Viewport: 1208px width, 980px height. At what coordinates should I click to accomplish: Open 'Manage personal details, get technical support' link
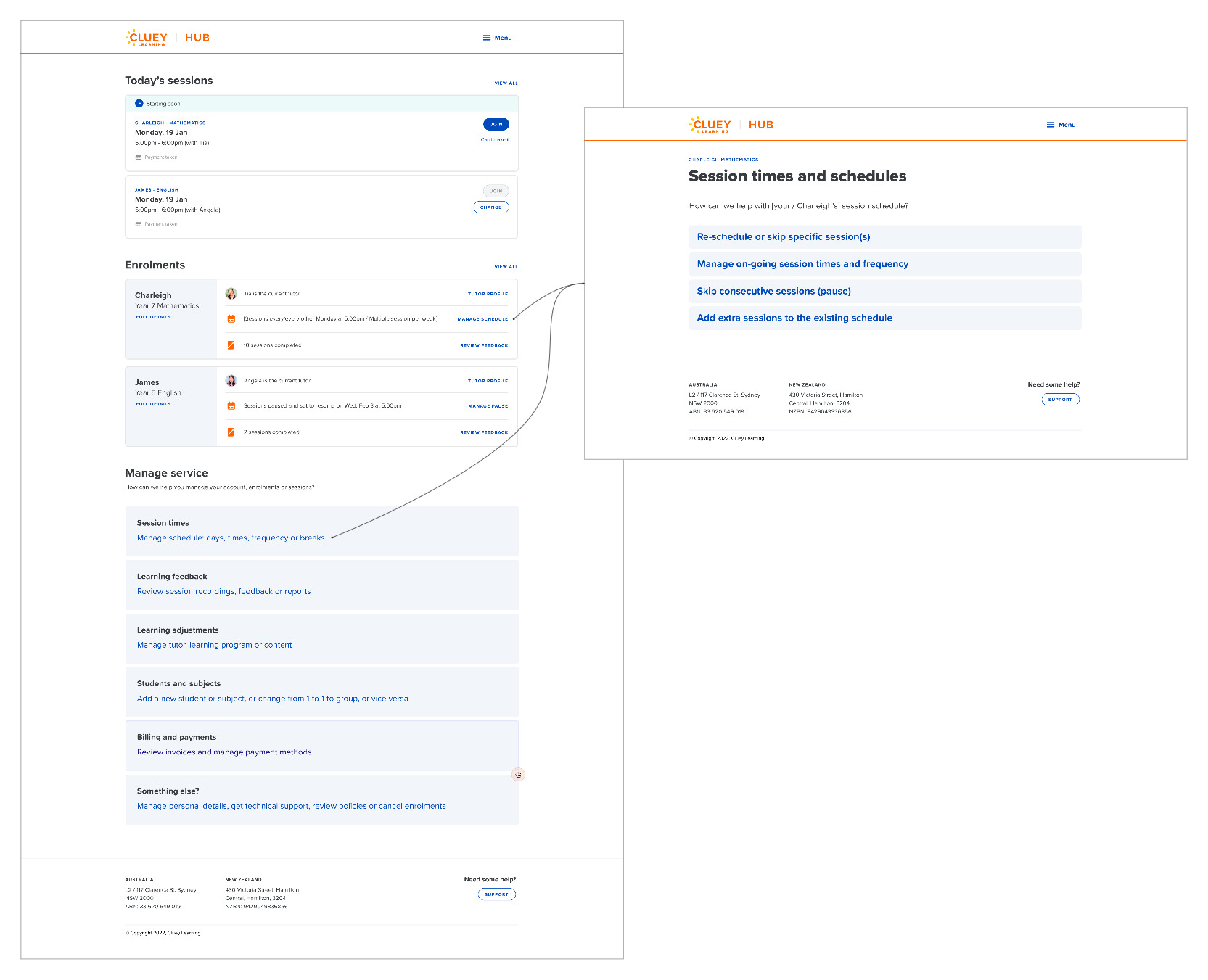(291, 807)
